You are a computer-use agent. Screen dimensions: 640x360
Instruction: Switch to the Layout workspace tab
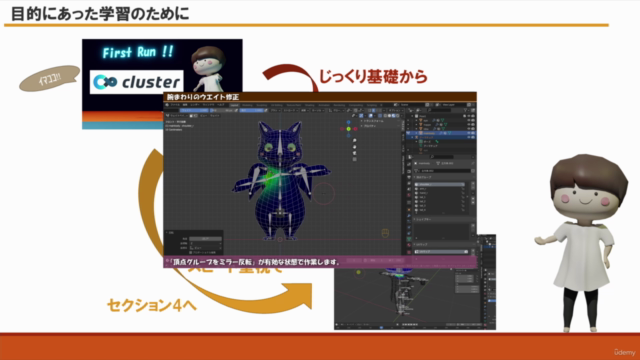235,105
